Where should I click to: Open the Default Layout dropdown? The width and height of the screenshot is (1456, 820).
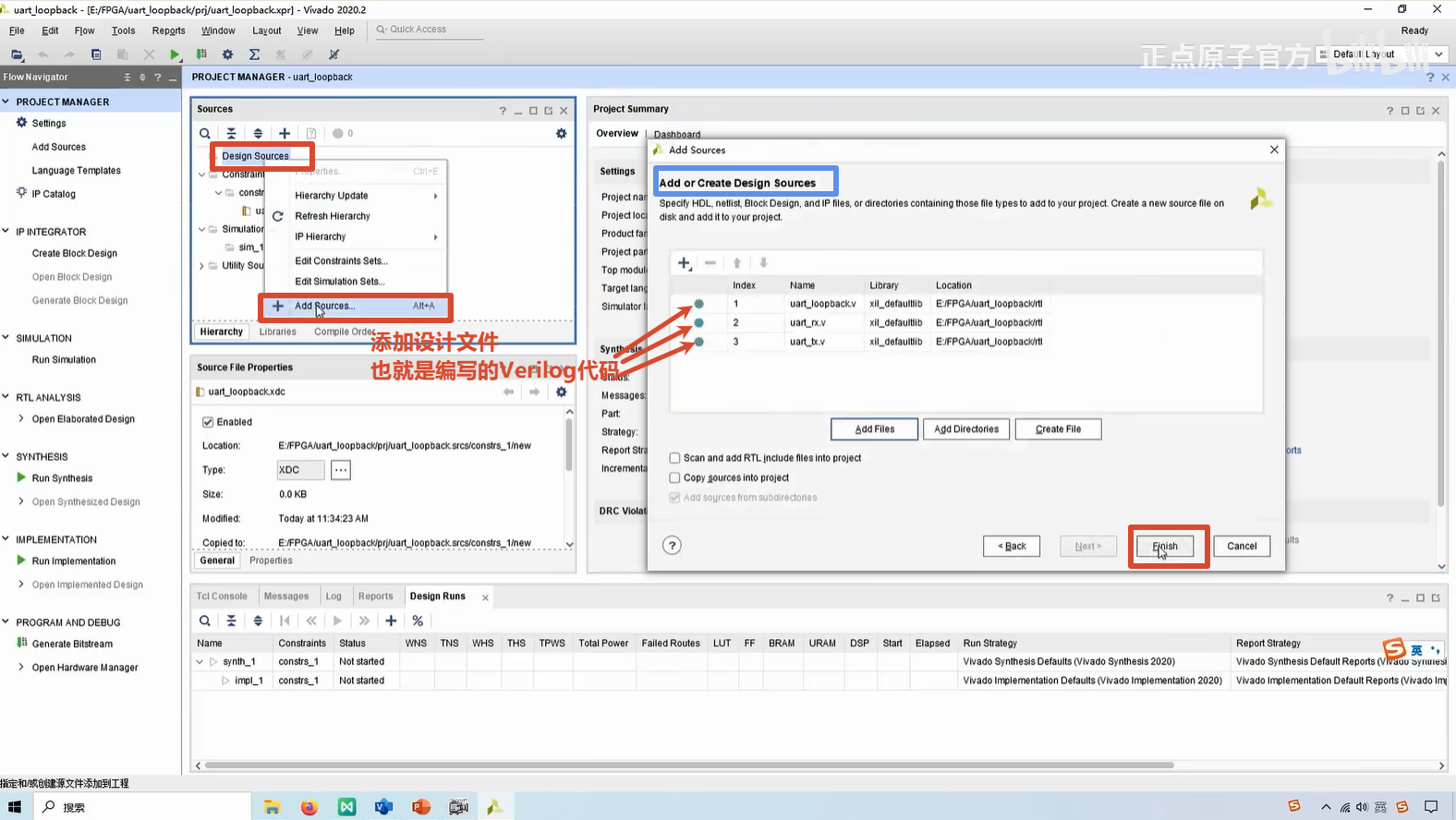(1382, 54)
